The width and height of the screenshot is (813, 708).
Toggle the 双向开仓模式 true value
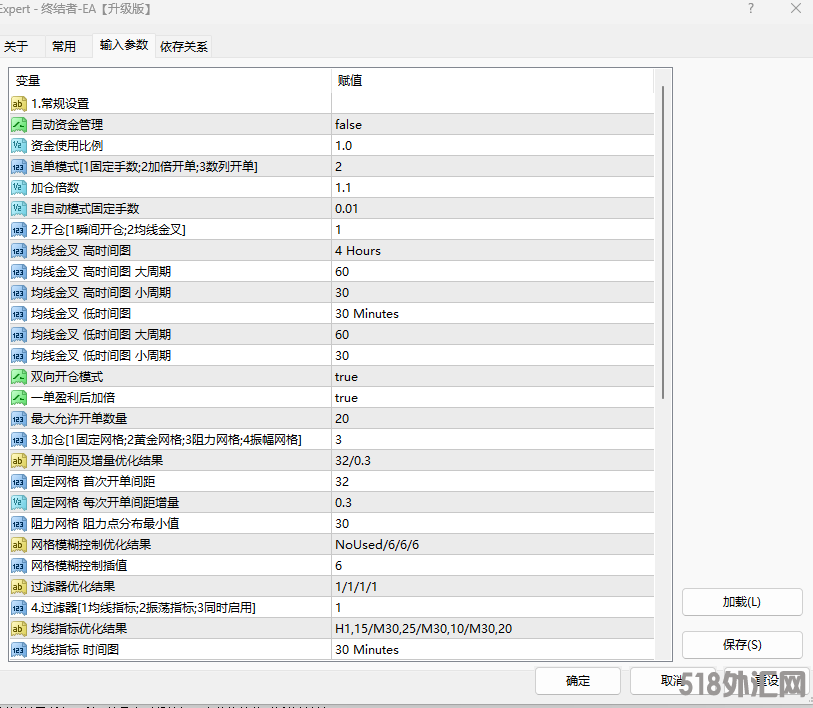point(492,377)
